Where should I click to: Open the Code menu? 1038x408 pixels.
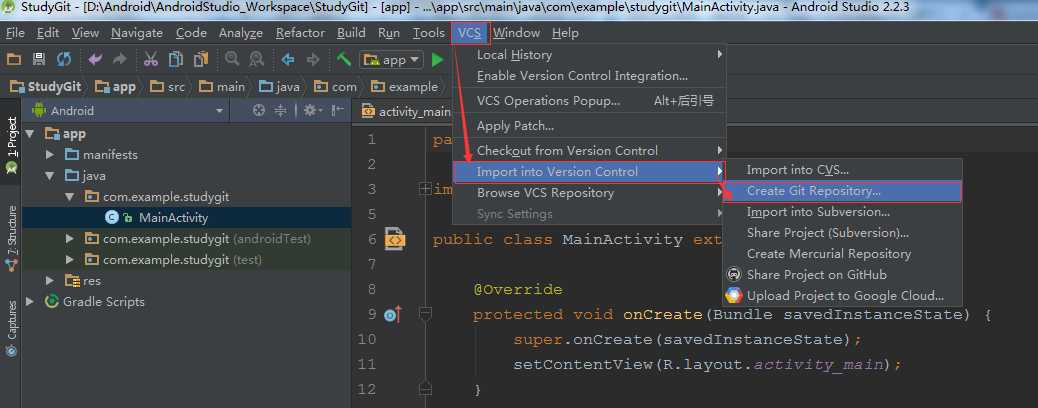pyautogui.click(x=191, y=32)
